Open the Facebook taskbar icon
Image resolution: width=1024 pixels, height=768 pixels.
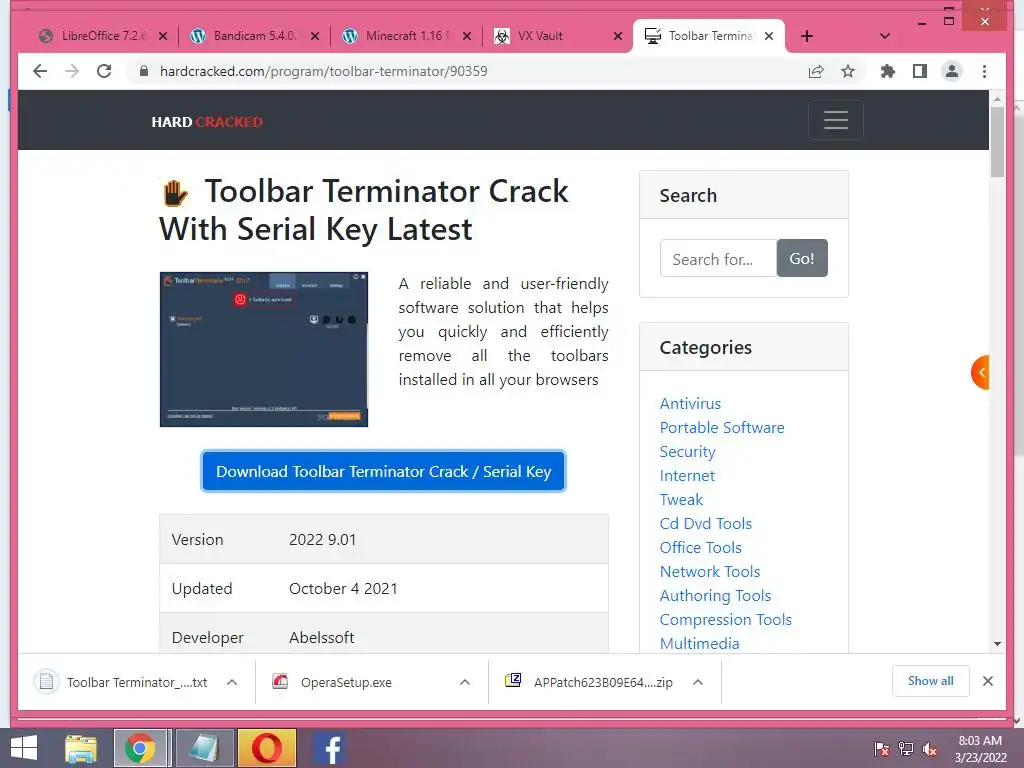[x=330, y=748]
